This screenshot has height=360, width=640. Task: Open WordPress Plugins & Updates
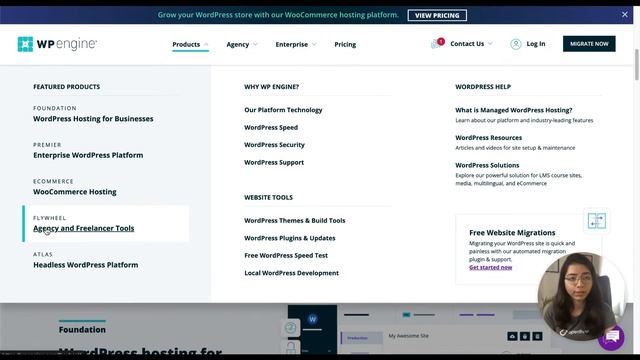pyautogui.click(x=290, y=238)
